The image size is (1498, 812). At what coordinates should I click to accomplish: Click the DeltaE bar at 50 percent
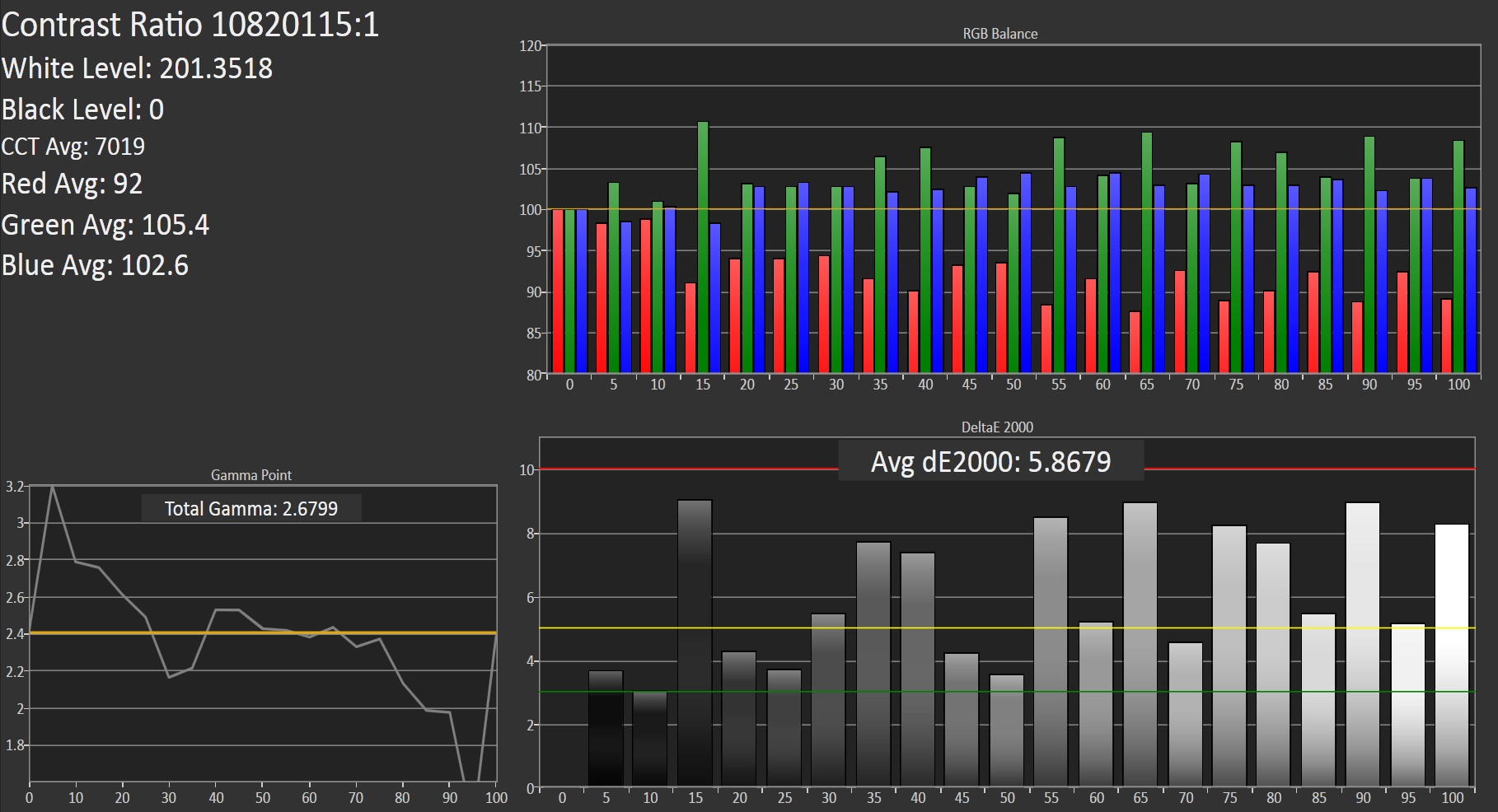point(1007,731)
